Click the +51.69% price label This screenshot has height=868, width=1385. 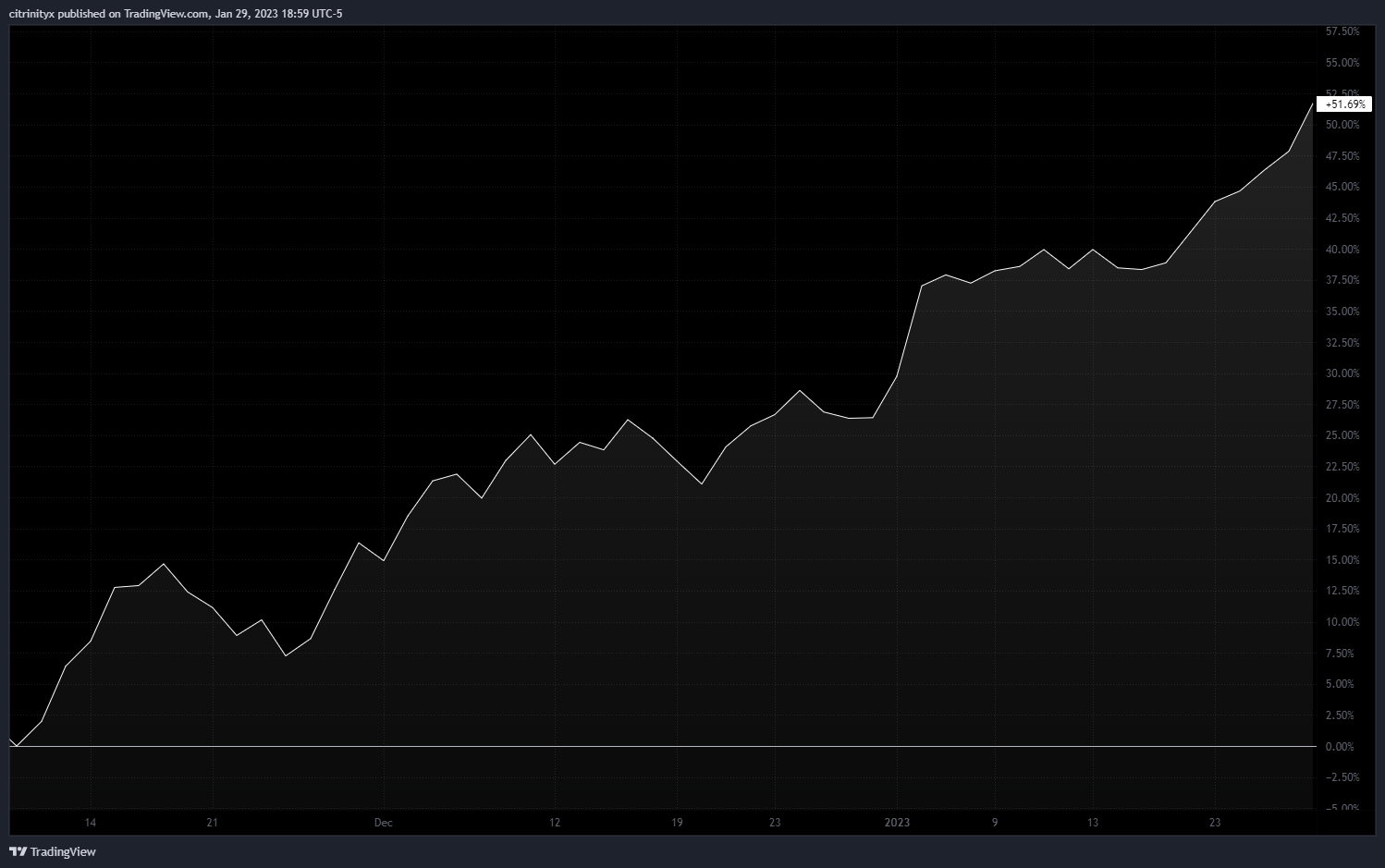1343,104
